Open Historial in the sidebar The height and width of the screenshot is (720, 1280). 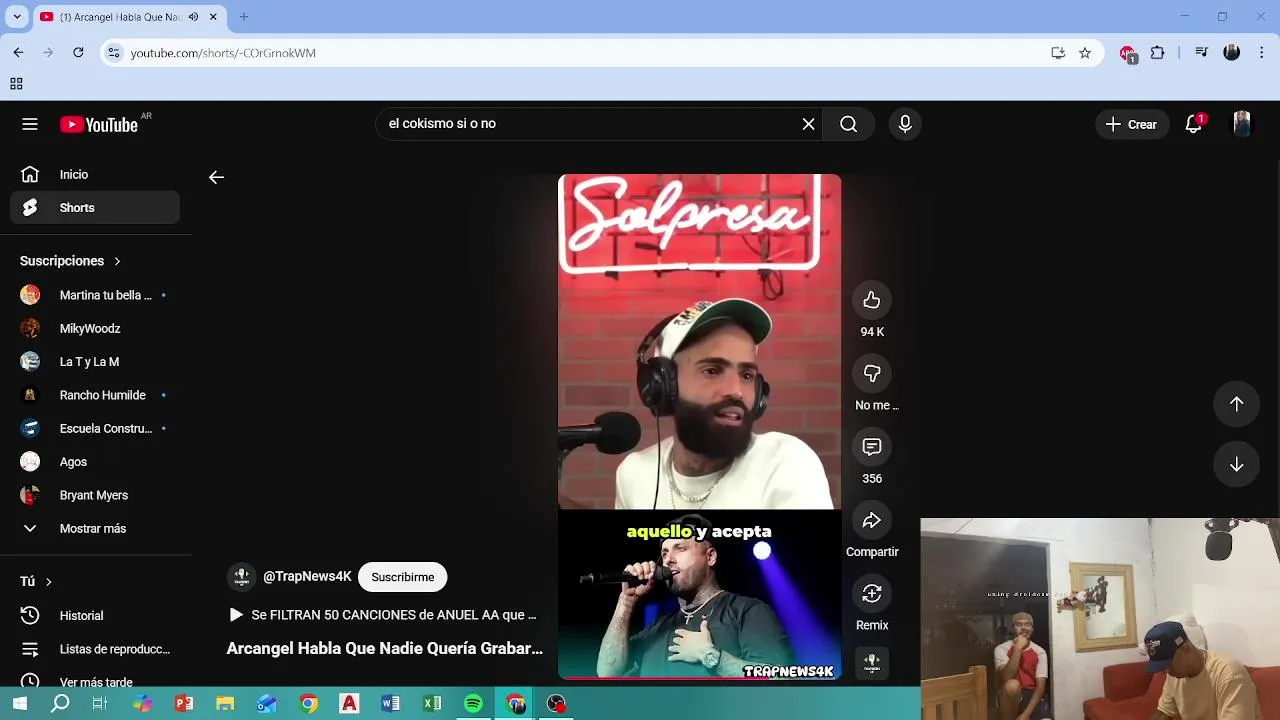pos(95,616)
